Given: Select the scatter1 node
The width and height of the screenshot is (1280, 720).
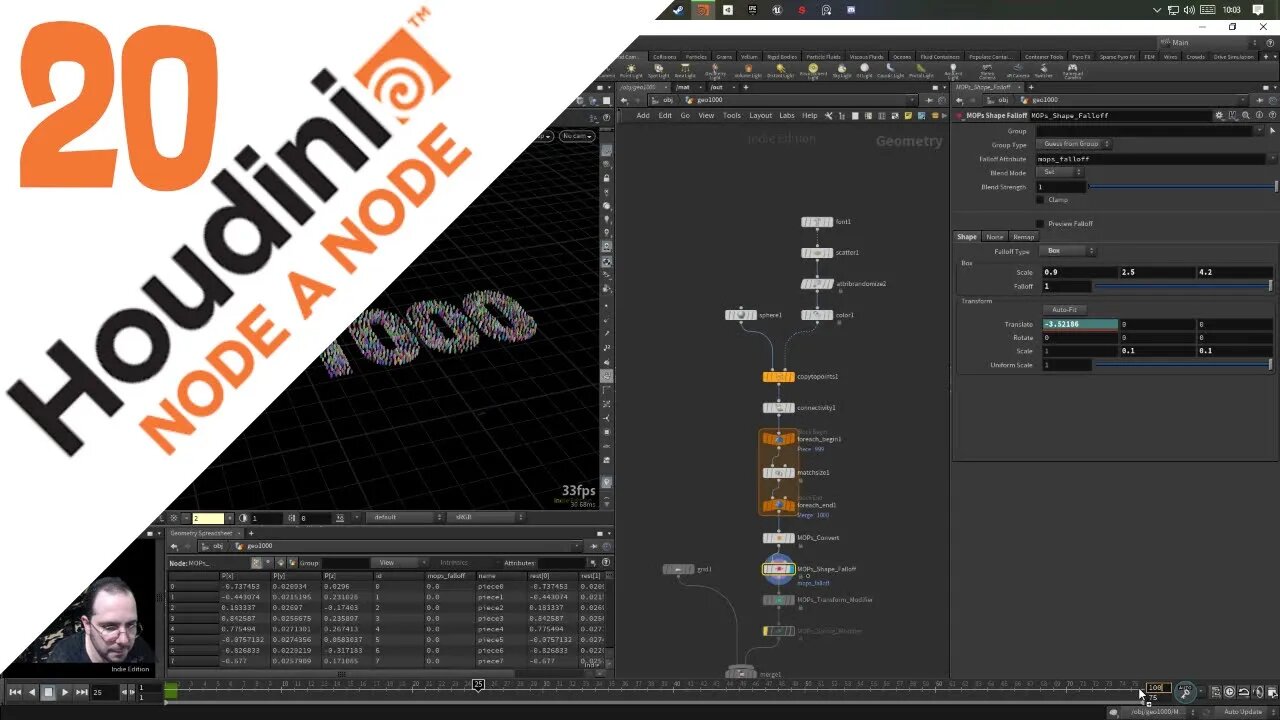Looking at the screenshot, I should [817, 253].
